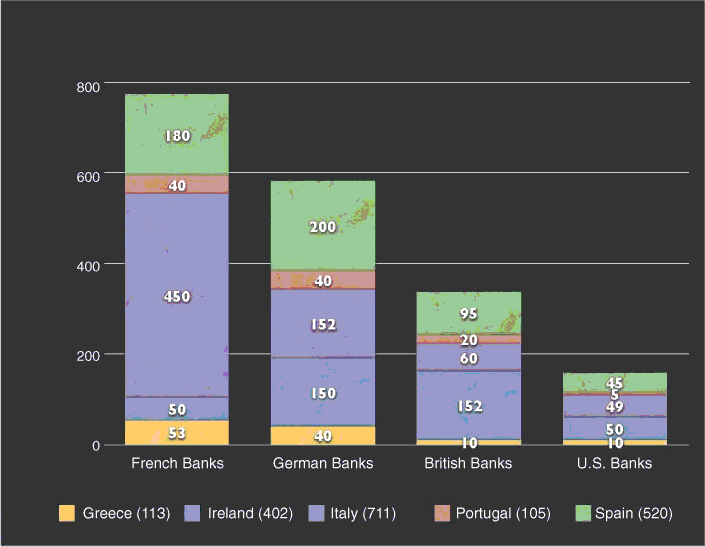Click the Greece yellow legend swatch
705x547 pixels.
pyautogui.click(x=67, y=513)
